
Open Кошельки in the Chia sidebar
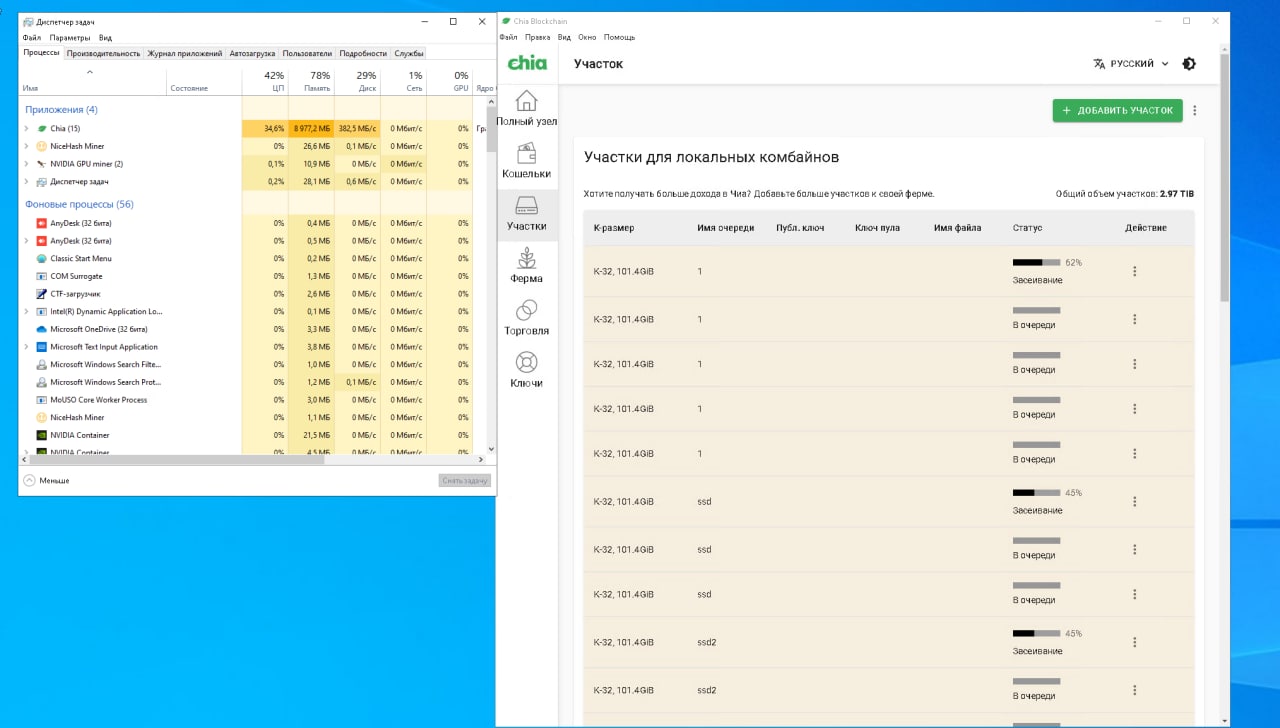pos(526,160)
